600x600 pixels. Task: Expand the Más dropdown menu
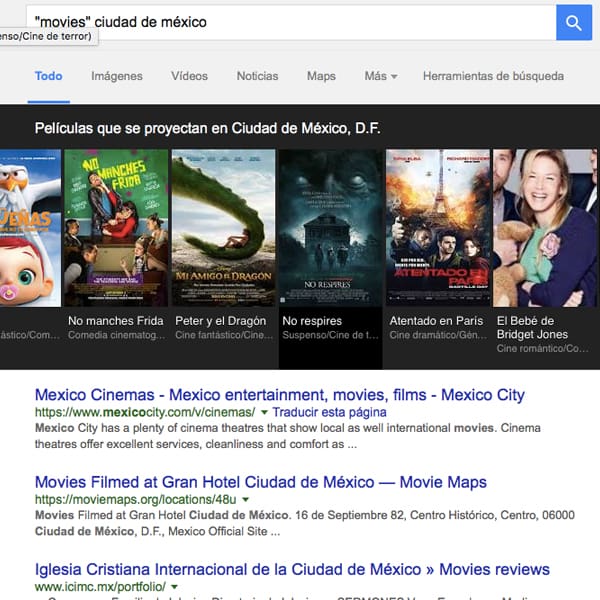(x=380, y=76)
